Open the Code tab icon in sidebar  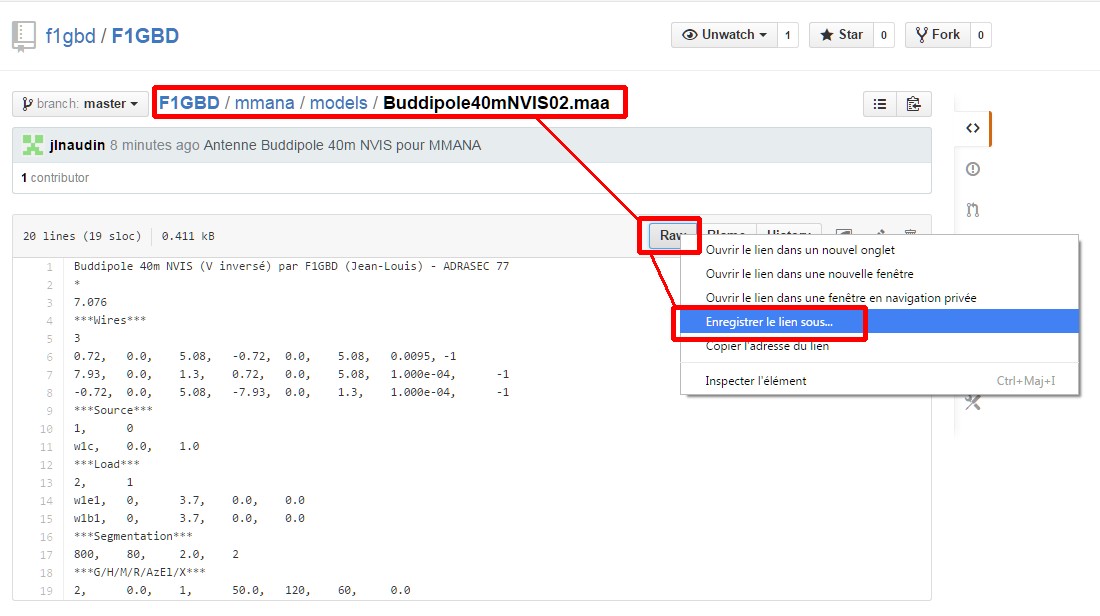coord(972,128)
